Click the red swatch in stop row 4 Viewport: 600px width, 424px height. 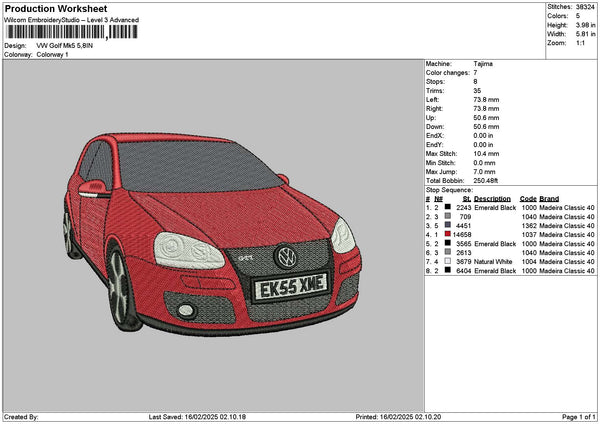tap(447, 234)
